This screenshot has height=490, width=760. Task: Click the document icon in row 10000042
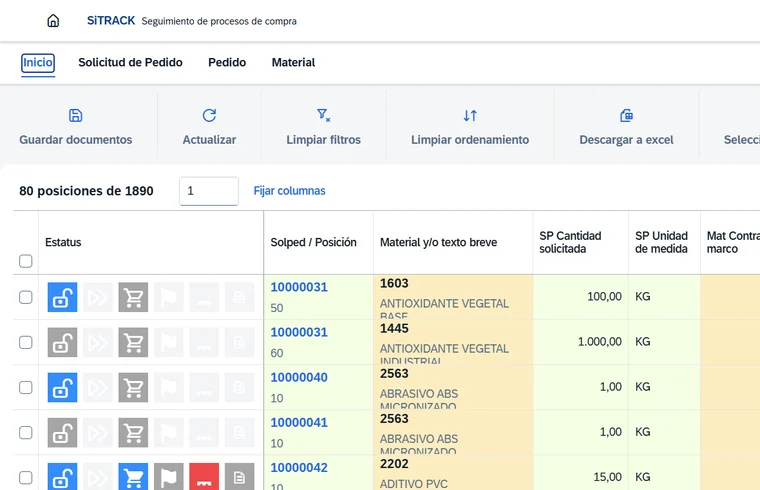[239, 476]
